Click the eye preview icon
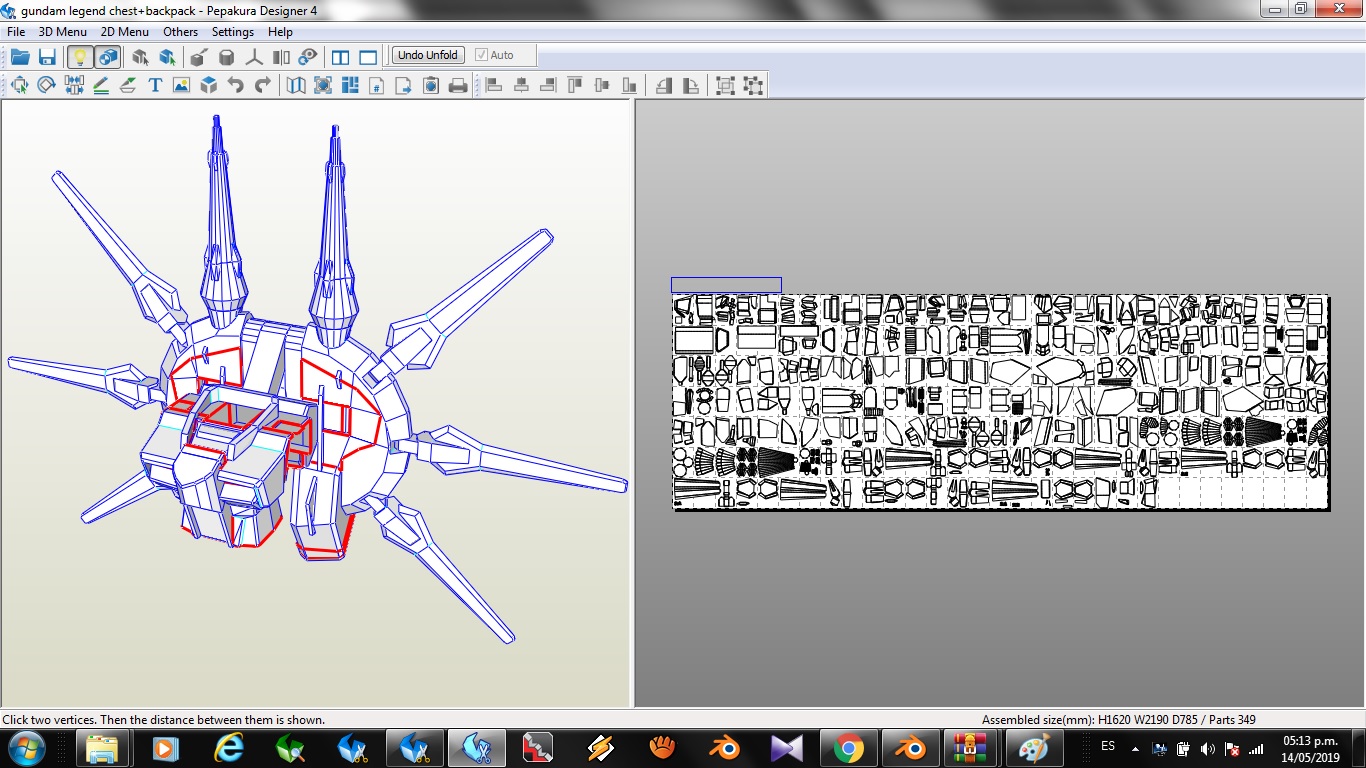The height and width of the screenshot is (768, 1366). [308, 56]
